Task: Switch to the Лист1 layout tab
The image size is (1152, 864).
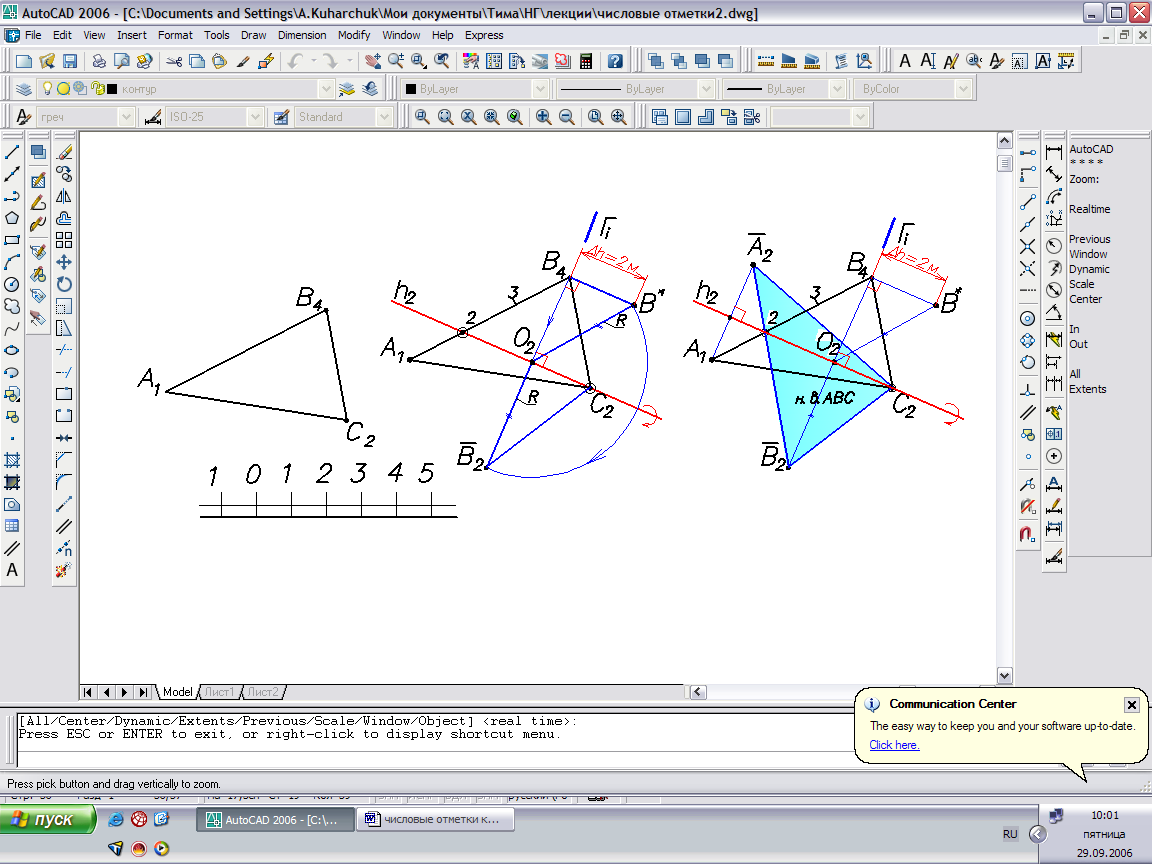Action: tap(219, 692)
